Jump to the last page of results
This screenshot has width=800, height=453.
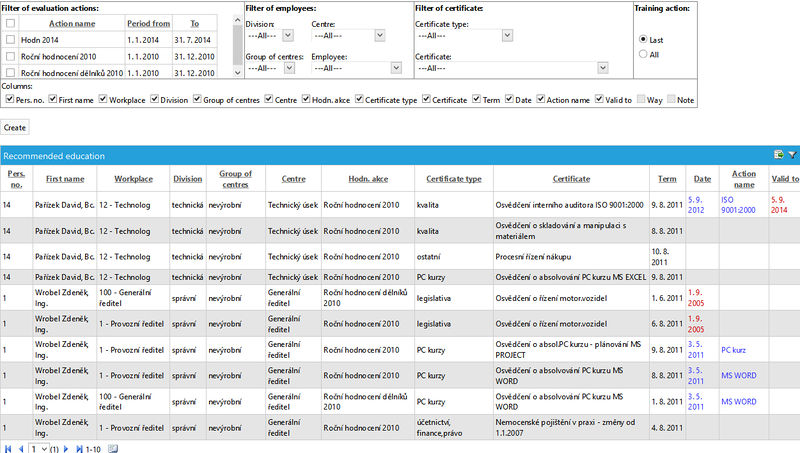(79, 449)
